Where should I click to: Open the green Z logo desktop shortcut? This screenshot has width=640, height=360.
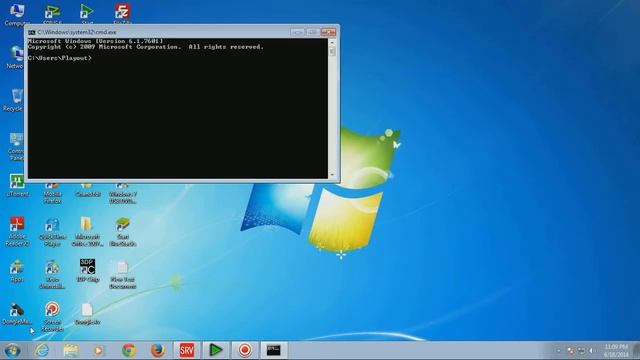point(52,13)
